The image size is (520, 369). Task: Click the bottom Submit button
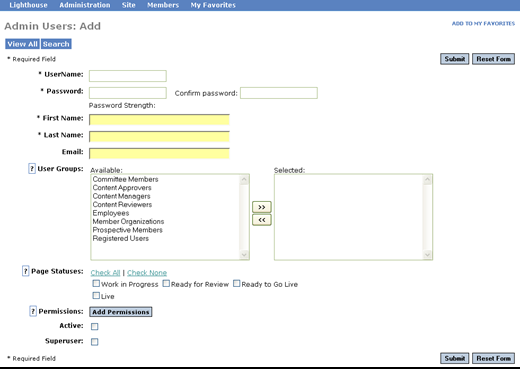[455, 358]
